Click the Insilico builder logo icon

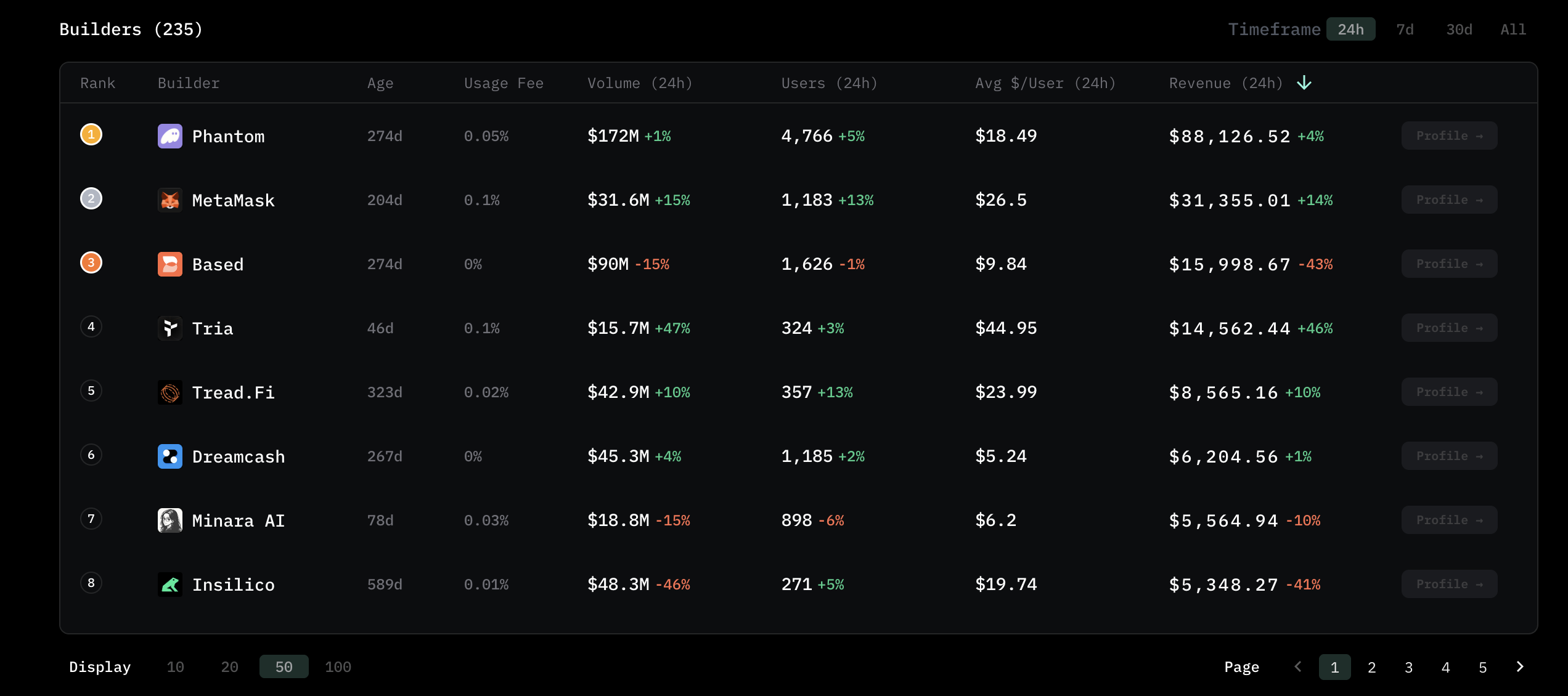point(170,585)
